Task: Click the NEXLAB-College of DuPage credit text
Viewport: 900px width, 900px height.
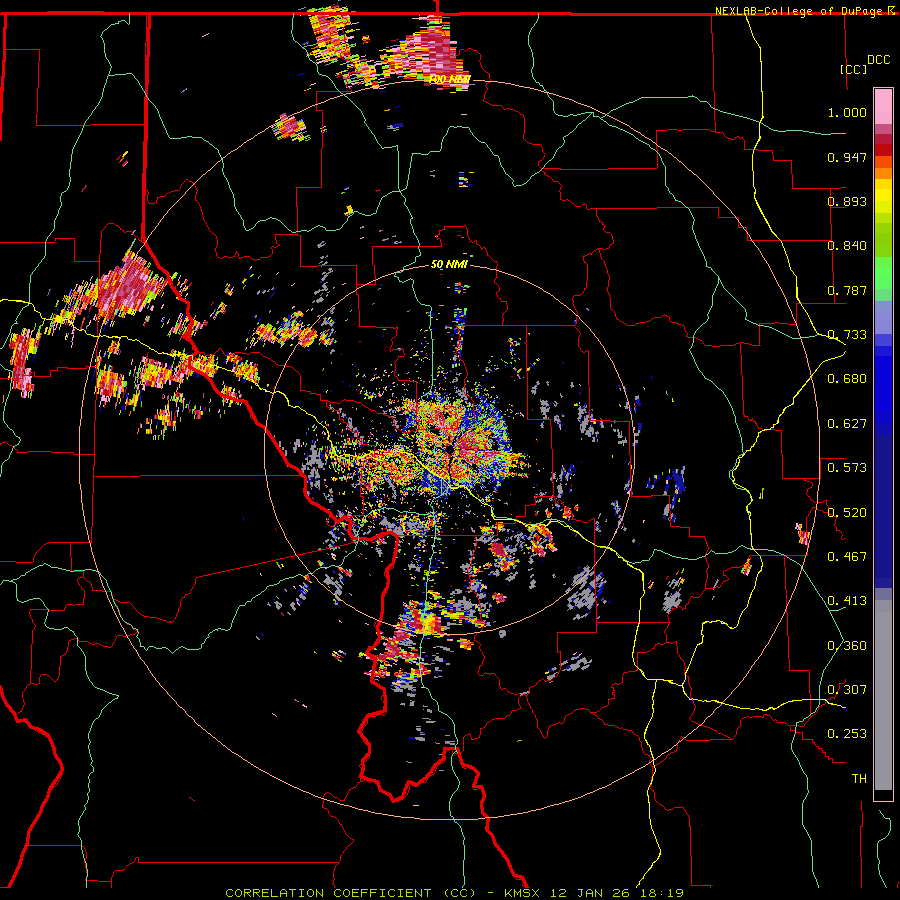Action: click(x=800, y=11)
